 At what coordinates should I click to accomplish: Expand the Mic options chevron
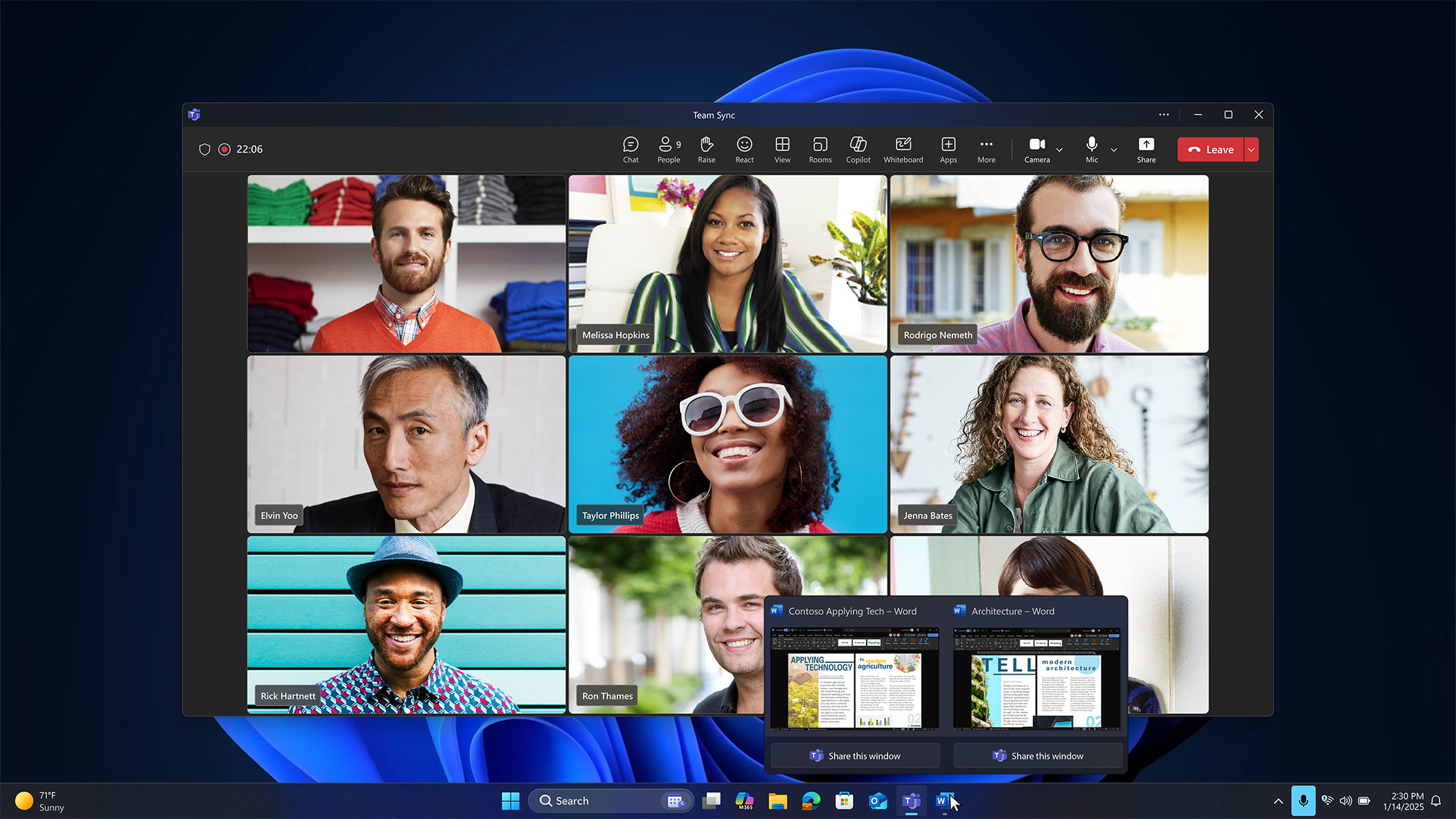1114,150
